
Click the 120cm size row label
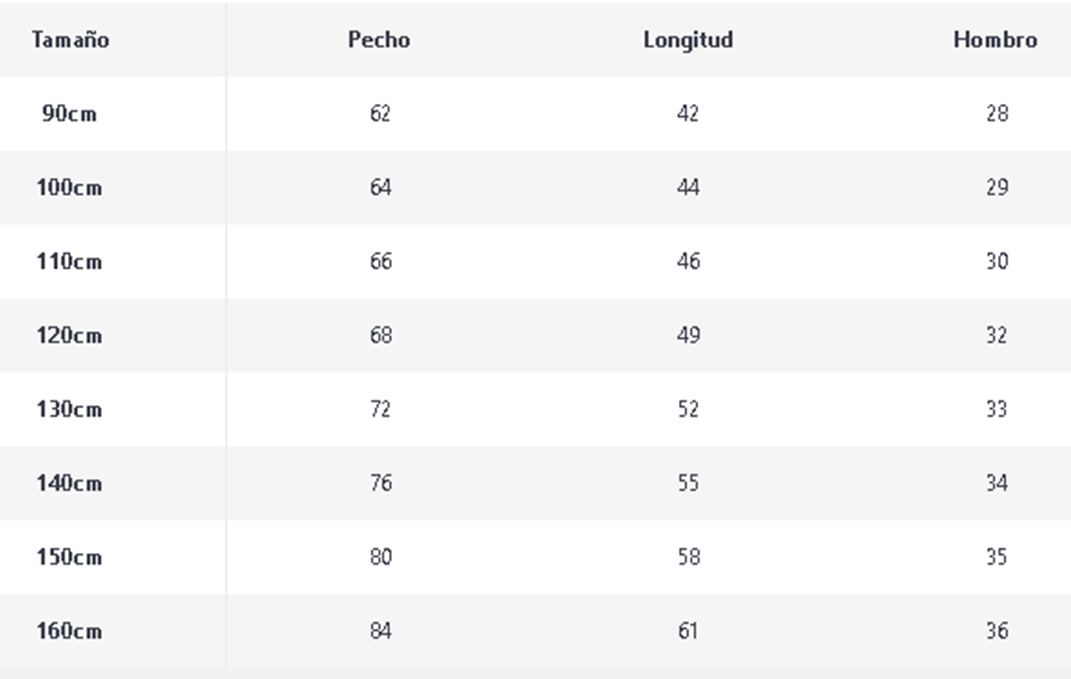coord(69,335)
